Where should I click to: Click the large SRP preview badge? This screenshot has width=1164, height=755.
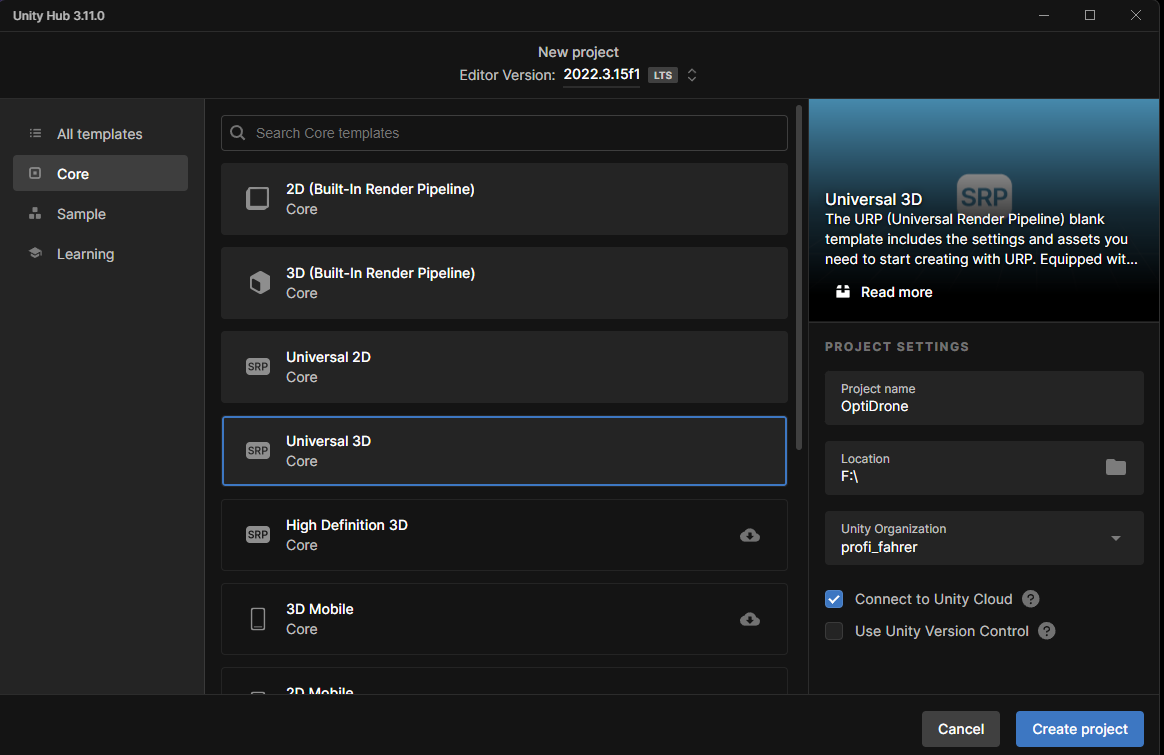(984, 195)
